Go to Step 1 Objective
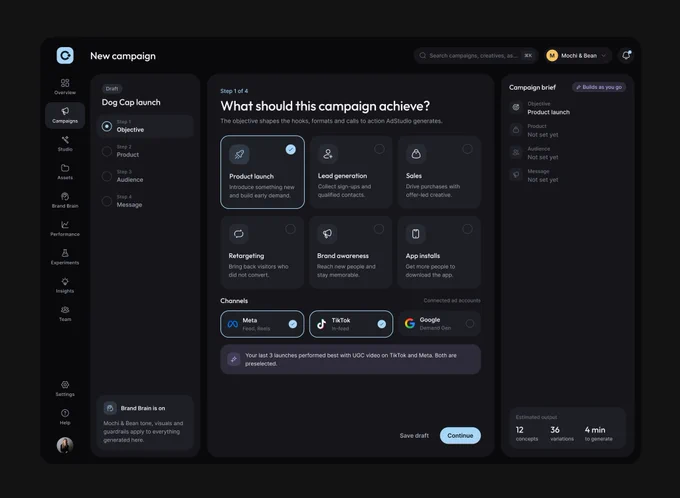 145,126
